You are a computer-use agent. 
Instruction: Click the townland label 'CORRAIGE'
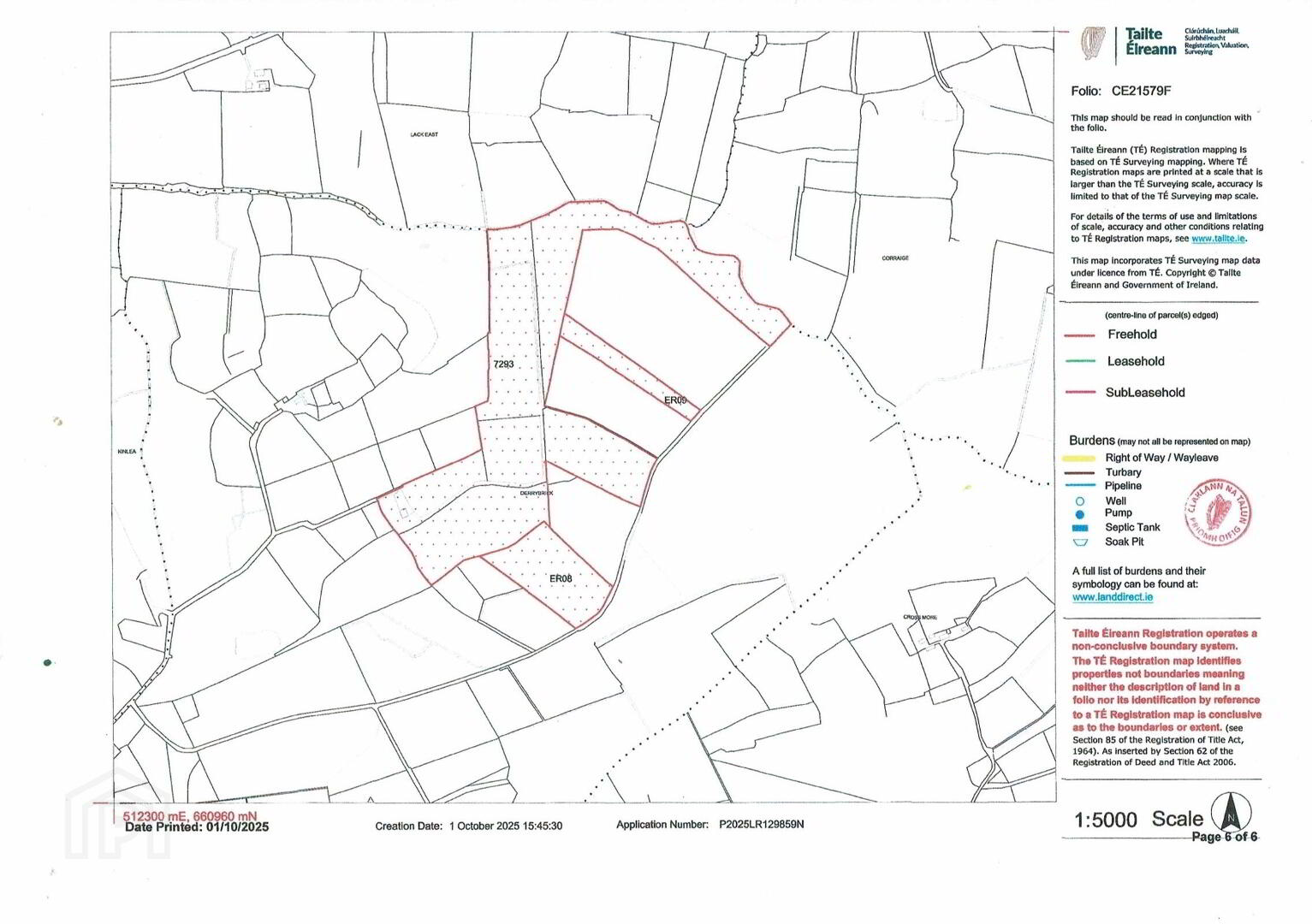tap(895, 258)
